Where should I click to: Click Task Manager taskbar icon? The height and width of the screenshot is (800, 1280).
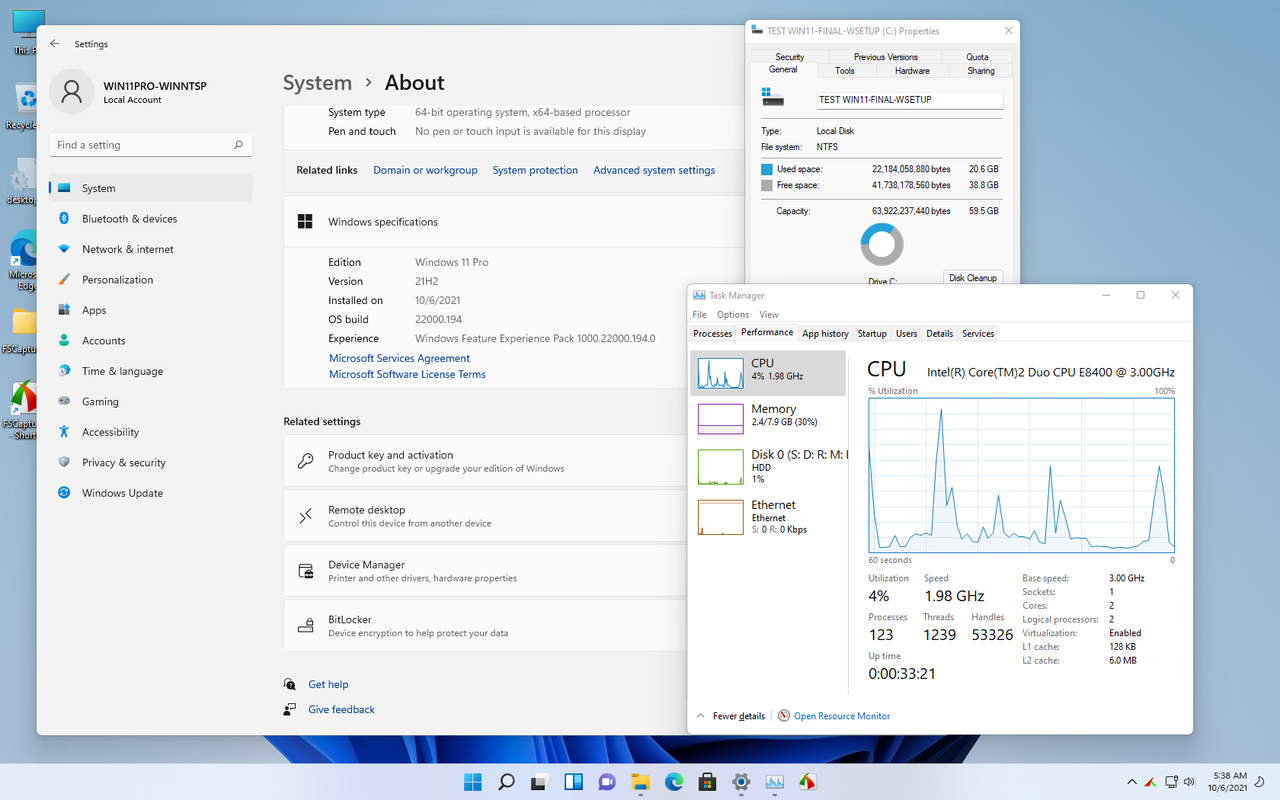coord(774,781)
